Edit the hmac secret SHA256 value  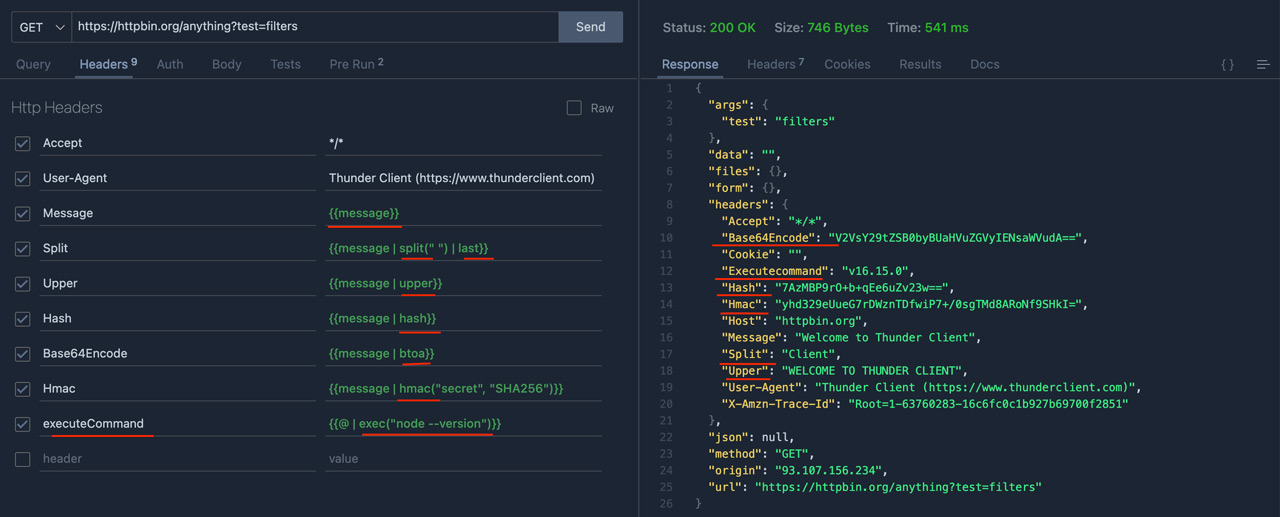coord(464,388)
